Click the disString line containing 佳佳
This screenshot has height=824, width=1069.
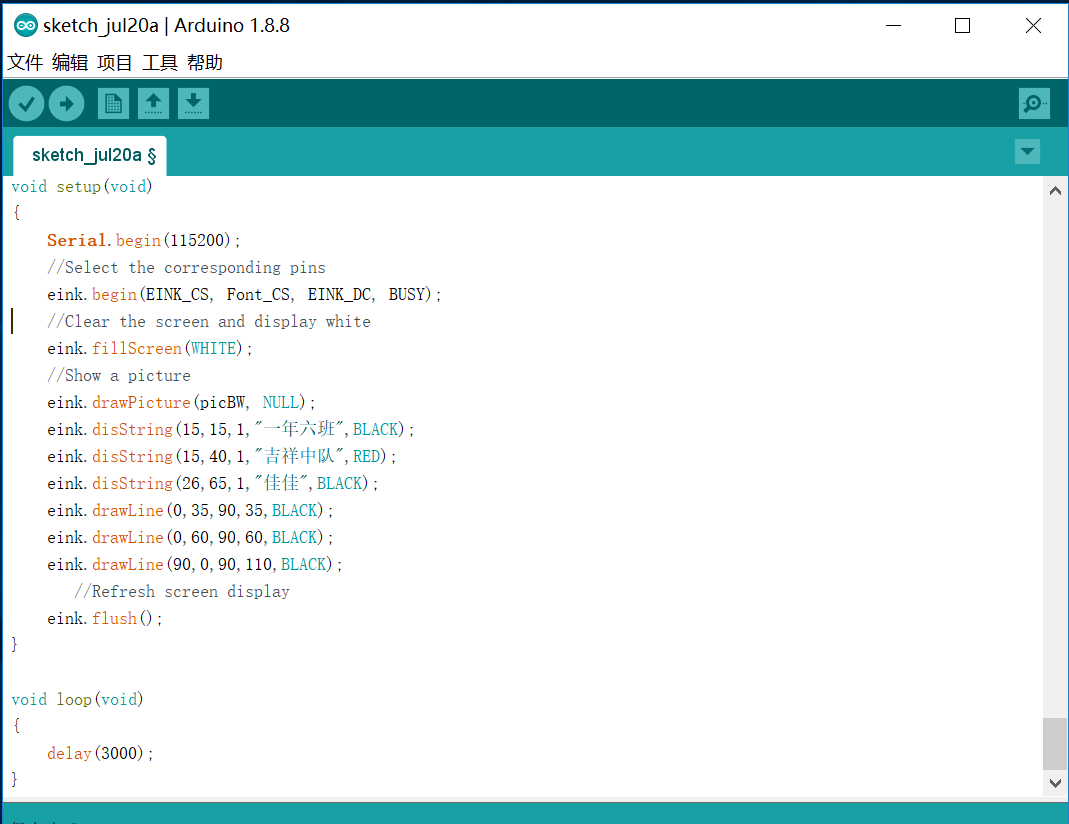click(x=213, y=483)
